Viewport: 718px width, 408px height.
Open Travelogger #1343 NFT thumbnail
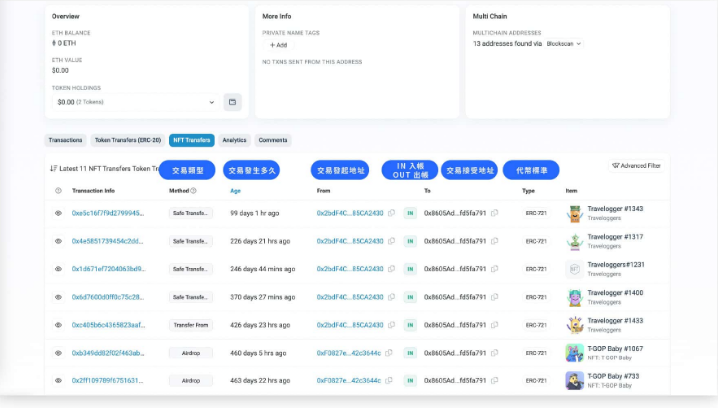[x=575, y=213]
